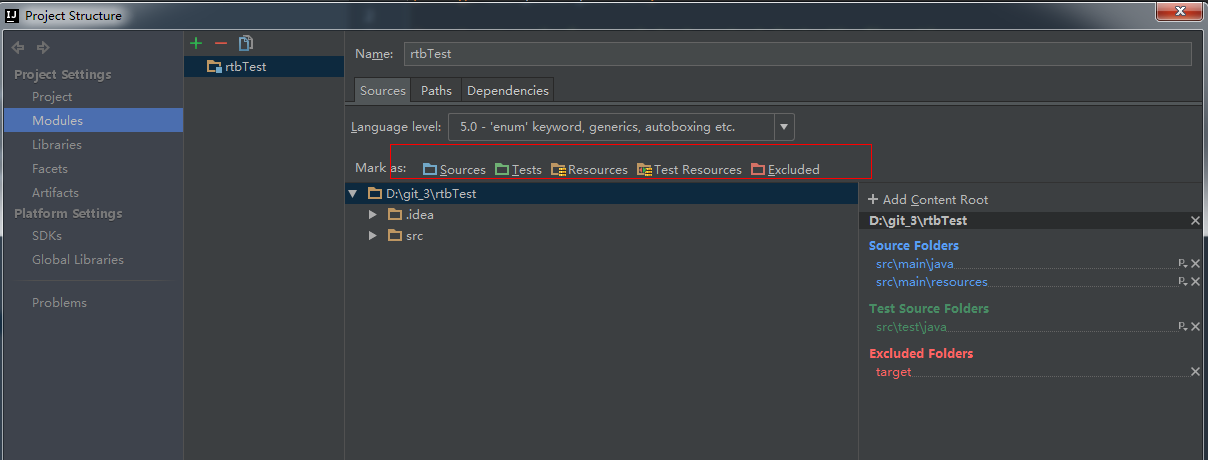The image size is (1208, 460).
Task: Expand the src folder node
Action: pyautogui.click(x=373, y=236)
